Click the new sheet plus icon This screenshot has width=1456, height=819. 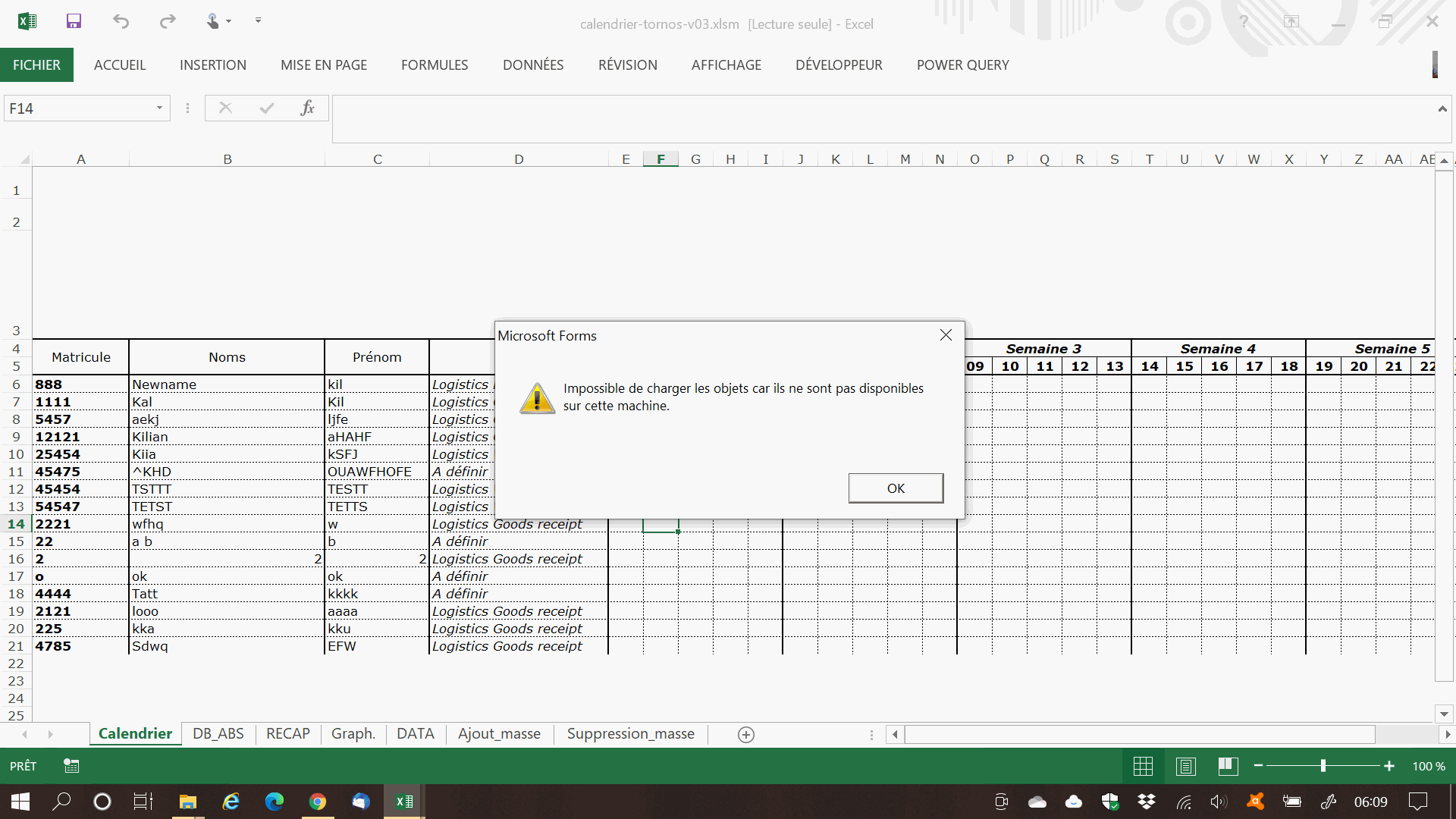coord(746,734)
